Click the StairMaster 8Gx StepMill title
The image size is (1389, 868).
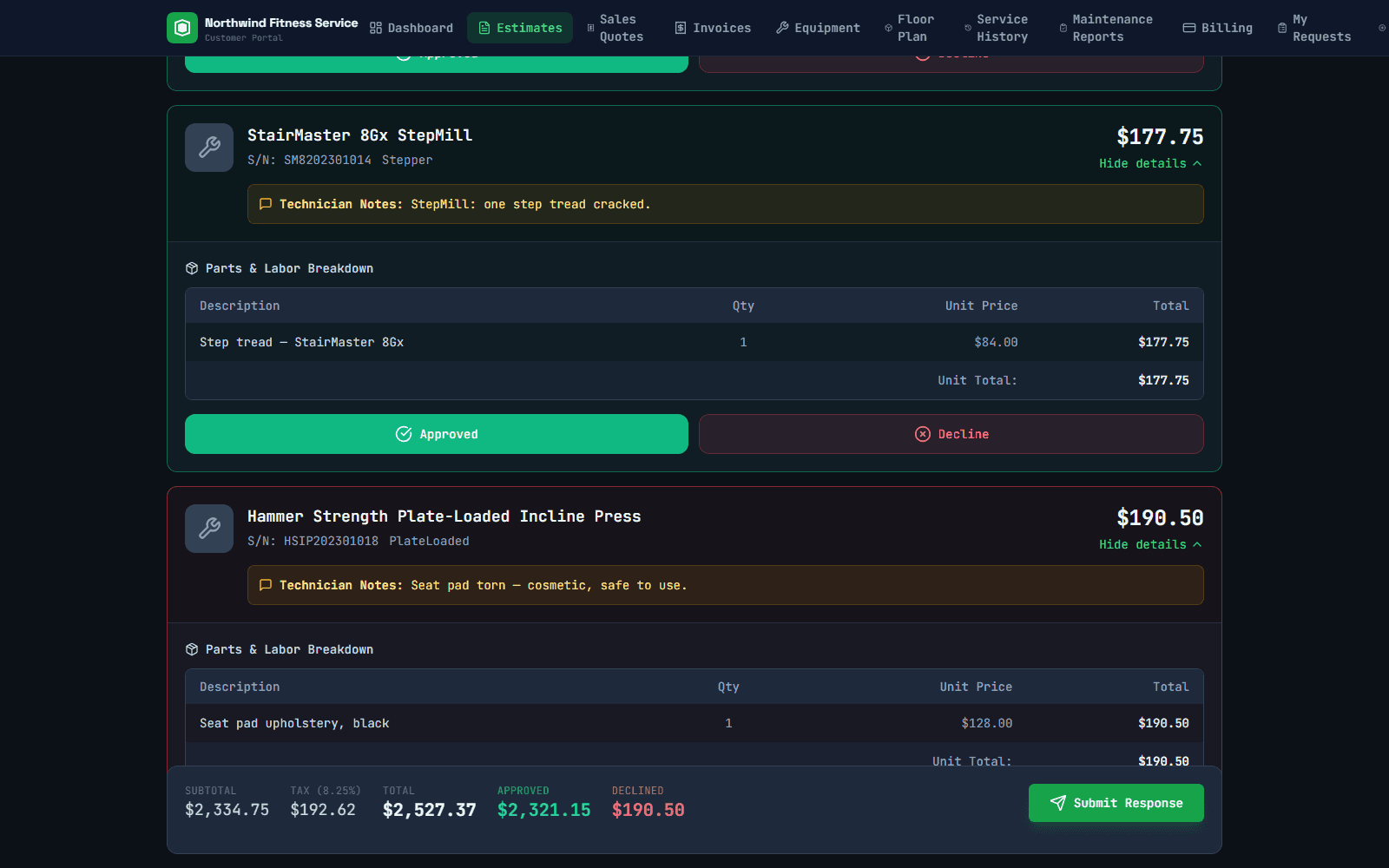(x=360, y=135)
